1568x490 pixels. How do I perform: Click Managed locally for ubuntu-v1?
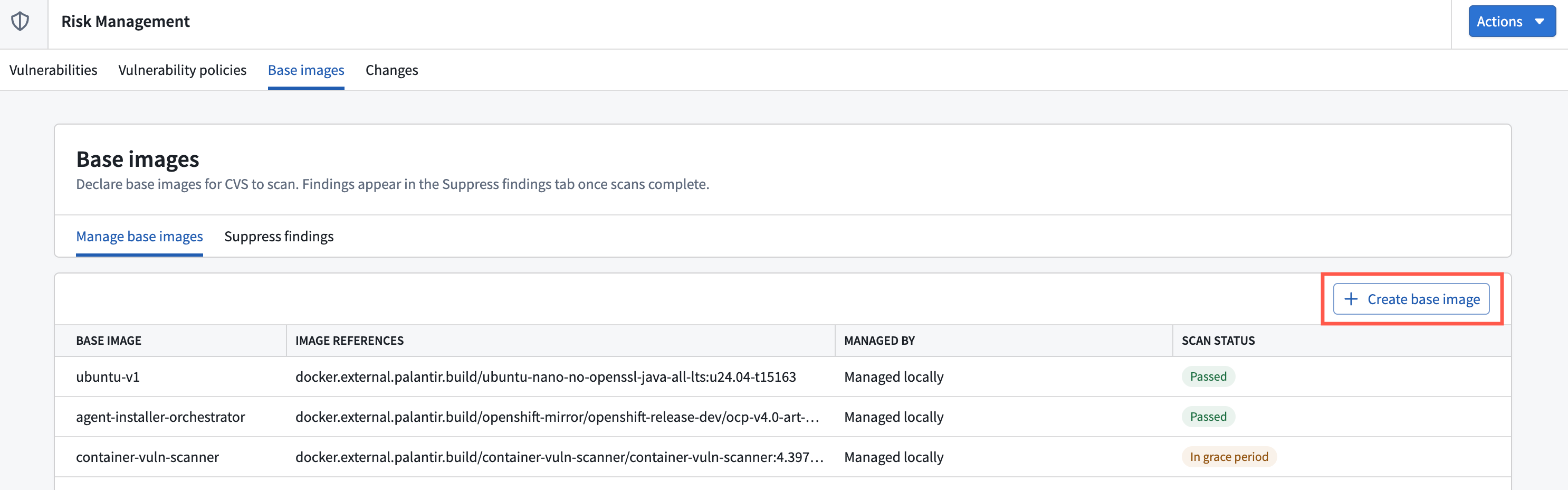pyautogui.click(x=894, y=376)
